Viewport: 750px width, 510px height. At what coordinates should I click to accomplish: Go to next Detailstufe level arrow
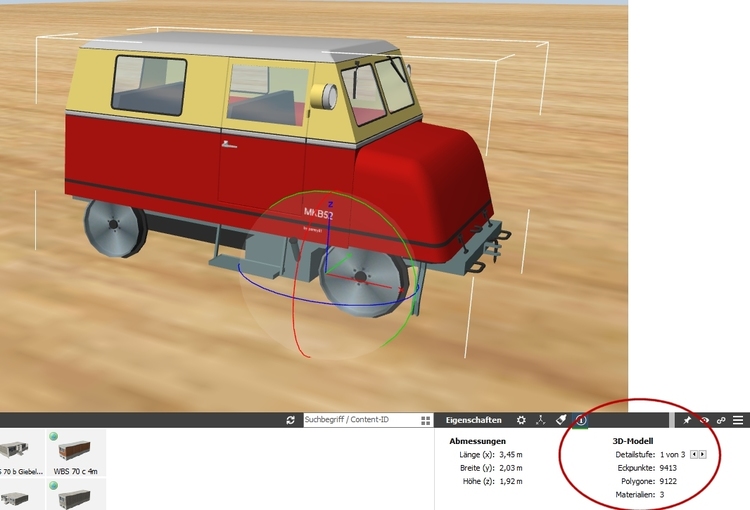[702, 454]
